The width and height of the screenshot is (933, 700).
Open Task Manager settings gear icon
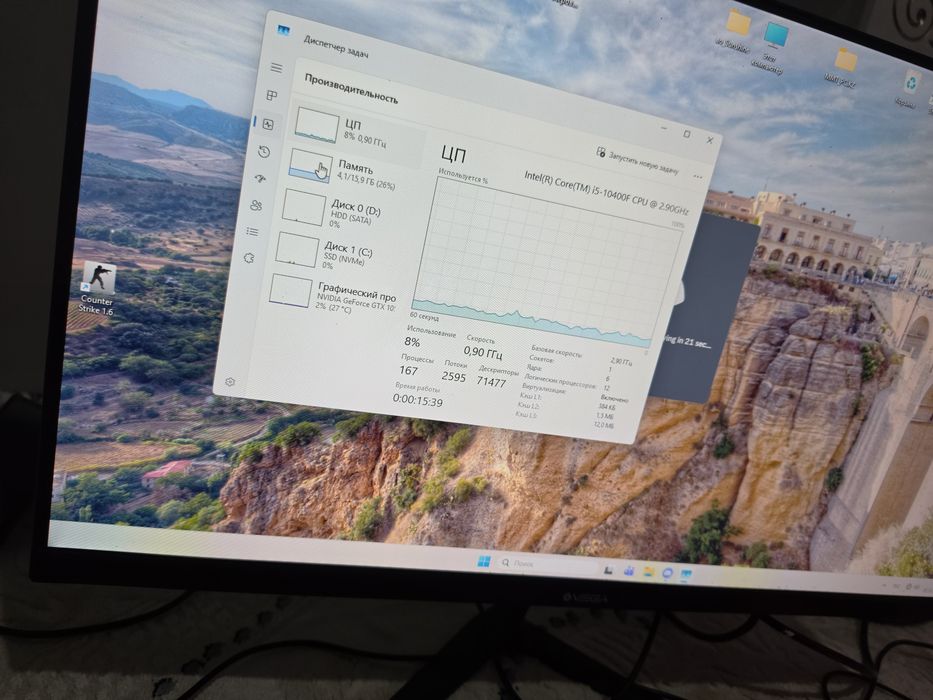pyautogui.click(x=230, y=382)
